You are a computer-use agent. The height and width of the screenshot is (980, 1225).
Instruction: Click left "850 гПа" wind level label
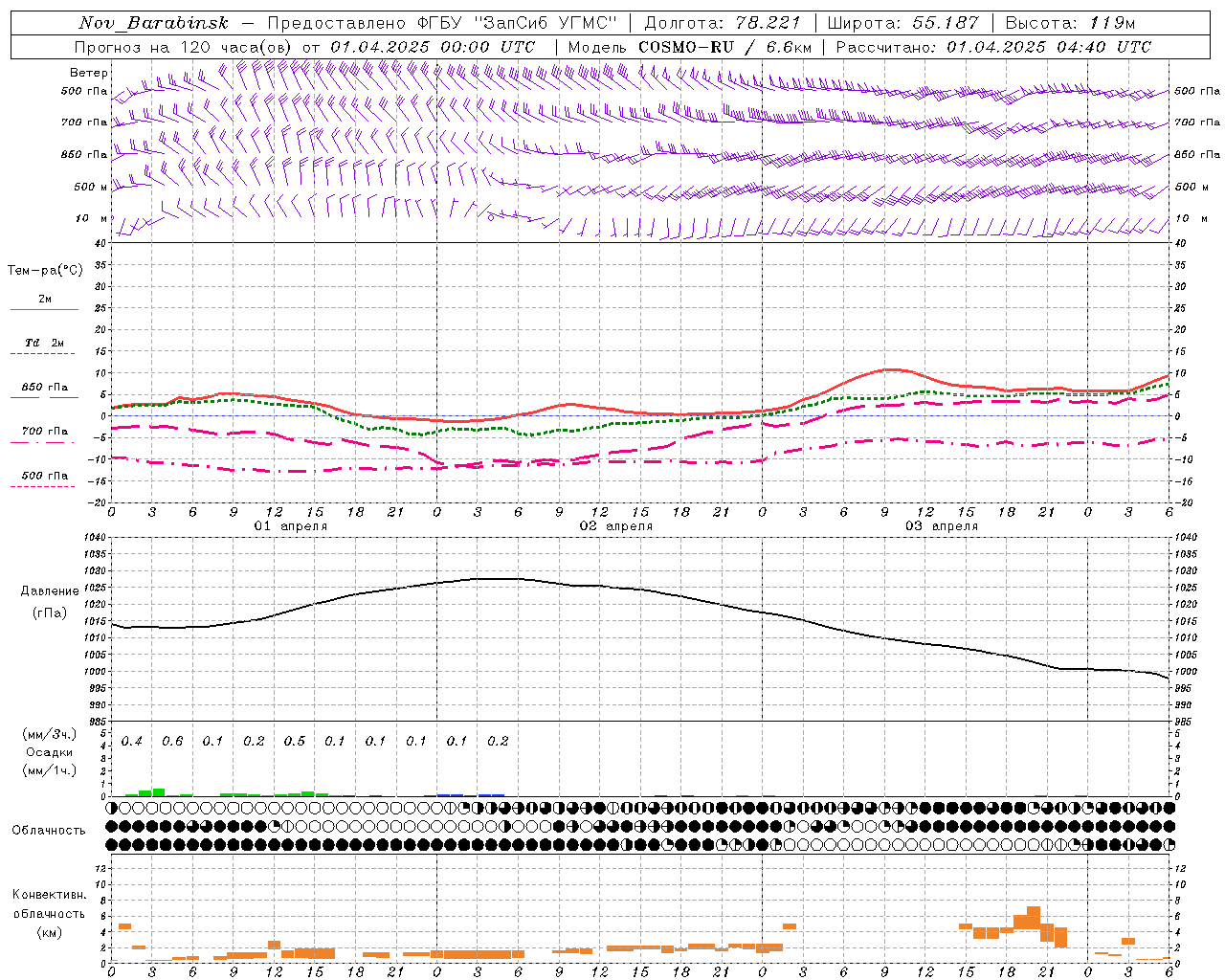[x=84, y=154]
